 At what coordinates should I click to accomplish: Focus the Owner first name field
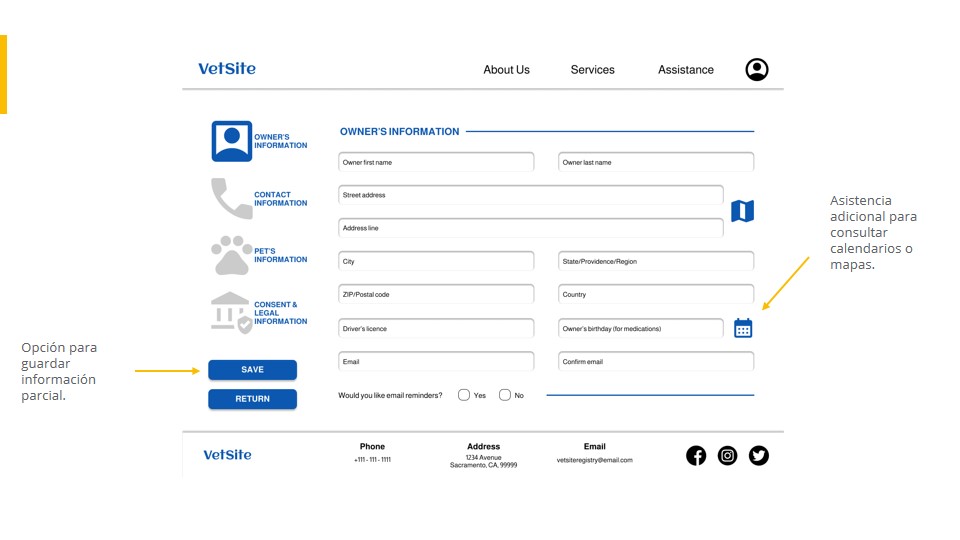click(x=436, y=162)
